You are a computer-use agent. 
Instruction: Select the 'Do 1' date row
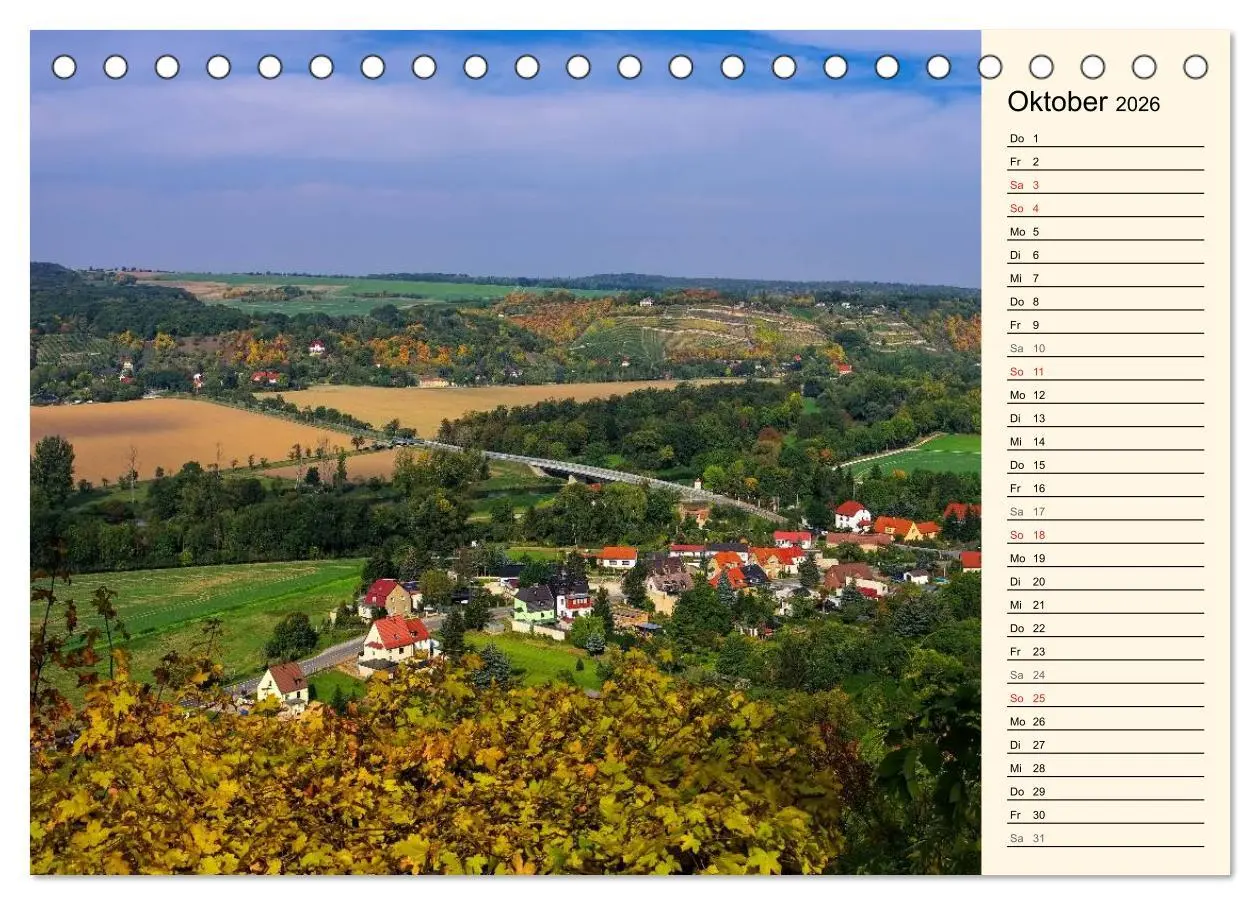pos(1105,138)
